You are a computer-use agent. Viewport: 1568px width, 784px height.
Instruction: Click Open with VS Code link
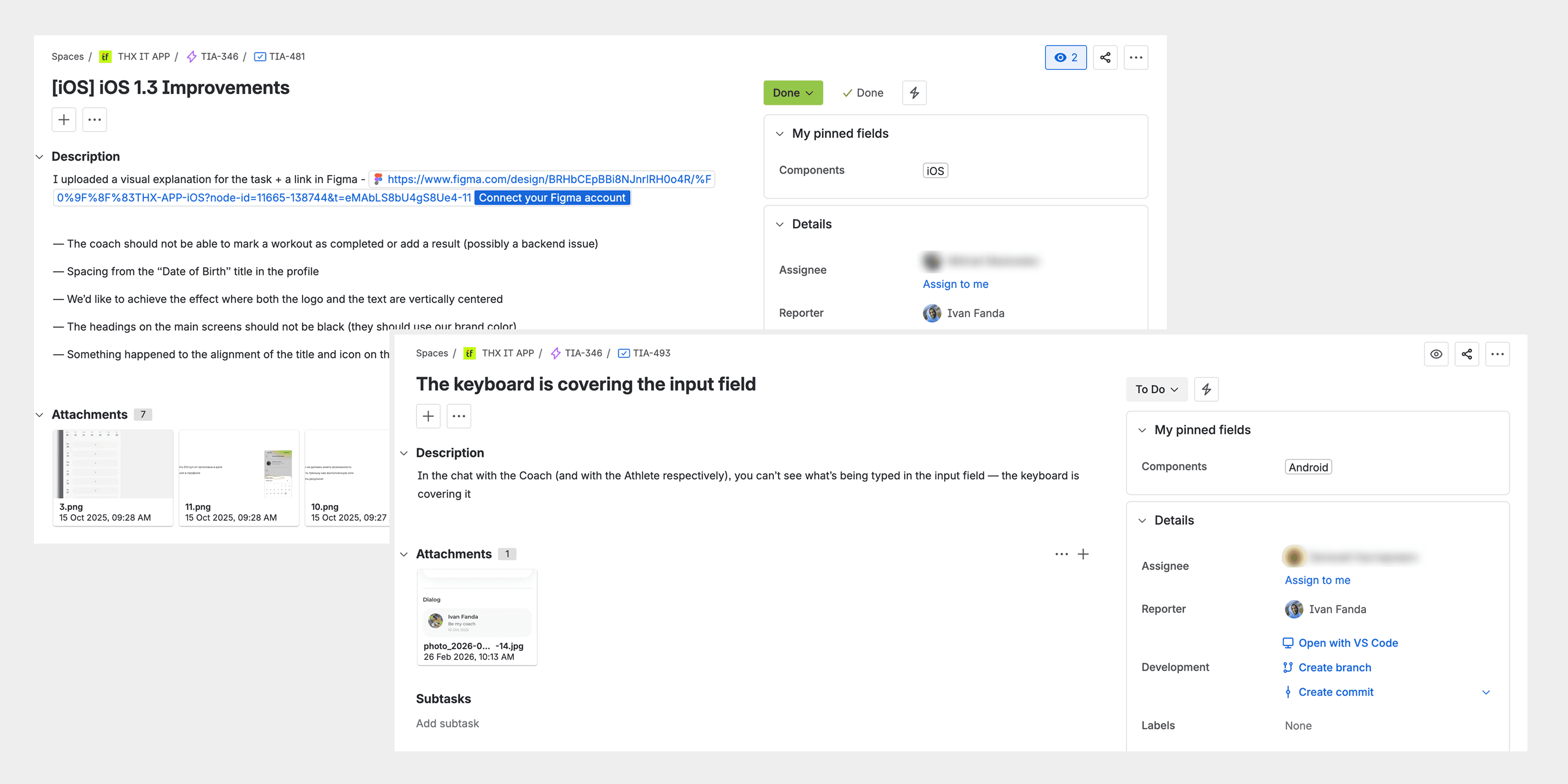coord(1347,643)
